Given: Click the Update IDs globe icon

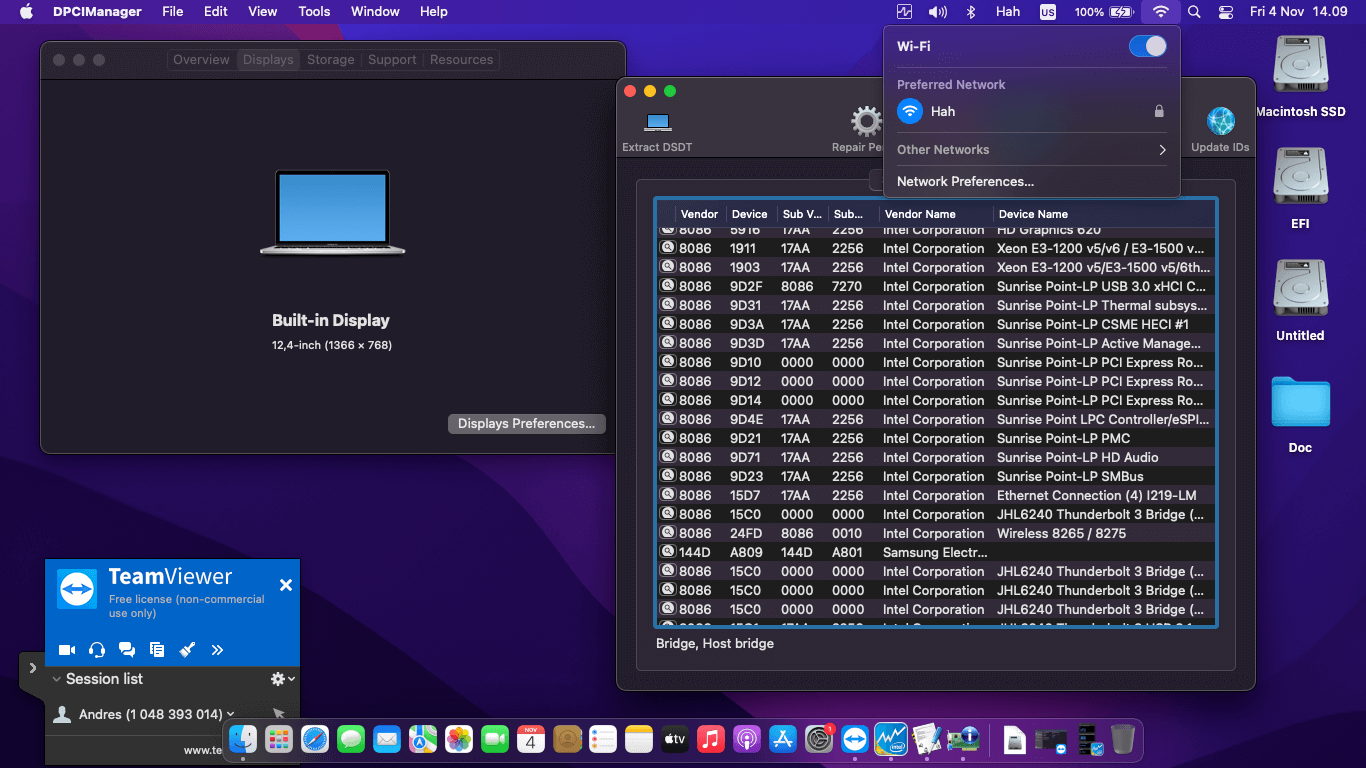Looking at the screenshot, I should pyautogui.click(x=1220, y=122).
